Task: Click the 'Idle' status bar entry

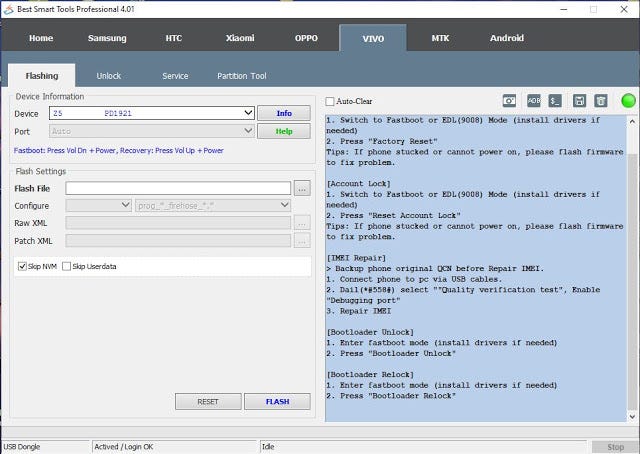Action: (268, 447)
